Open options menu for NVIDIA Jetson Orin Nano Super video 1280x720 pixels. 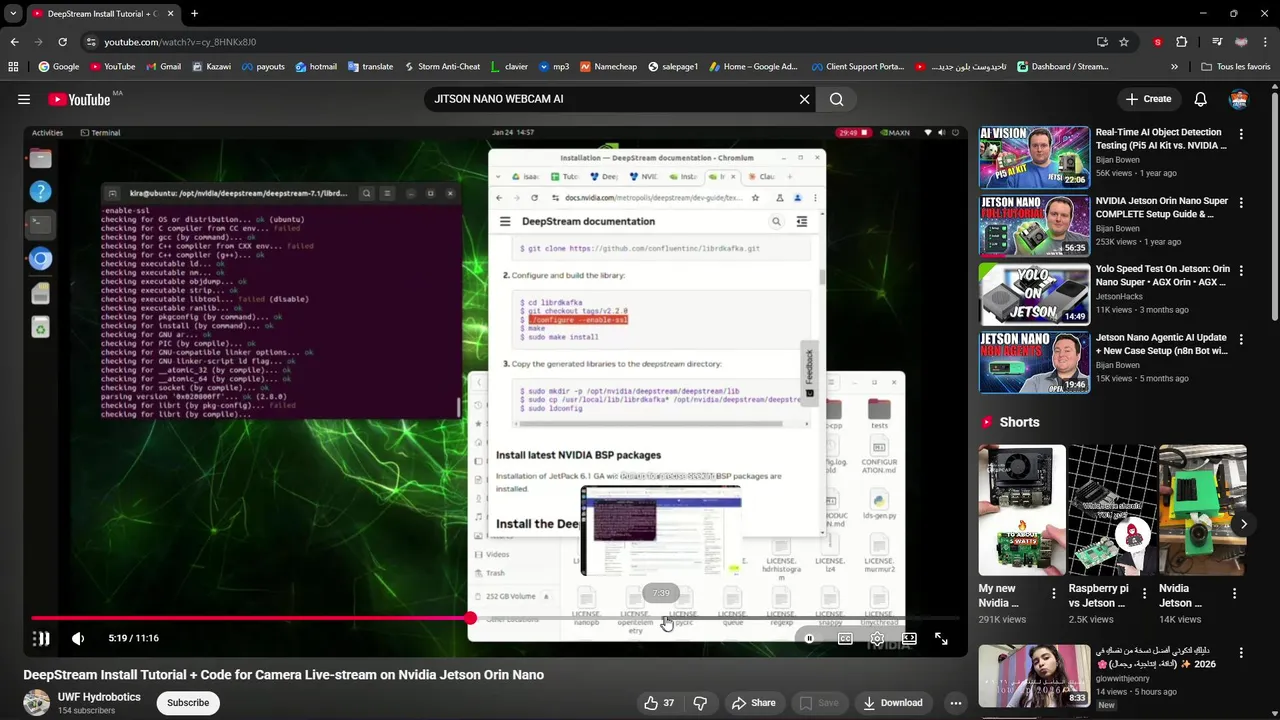click(1241, 202)
